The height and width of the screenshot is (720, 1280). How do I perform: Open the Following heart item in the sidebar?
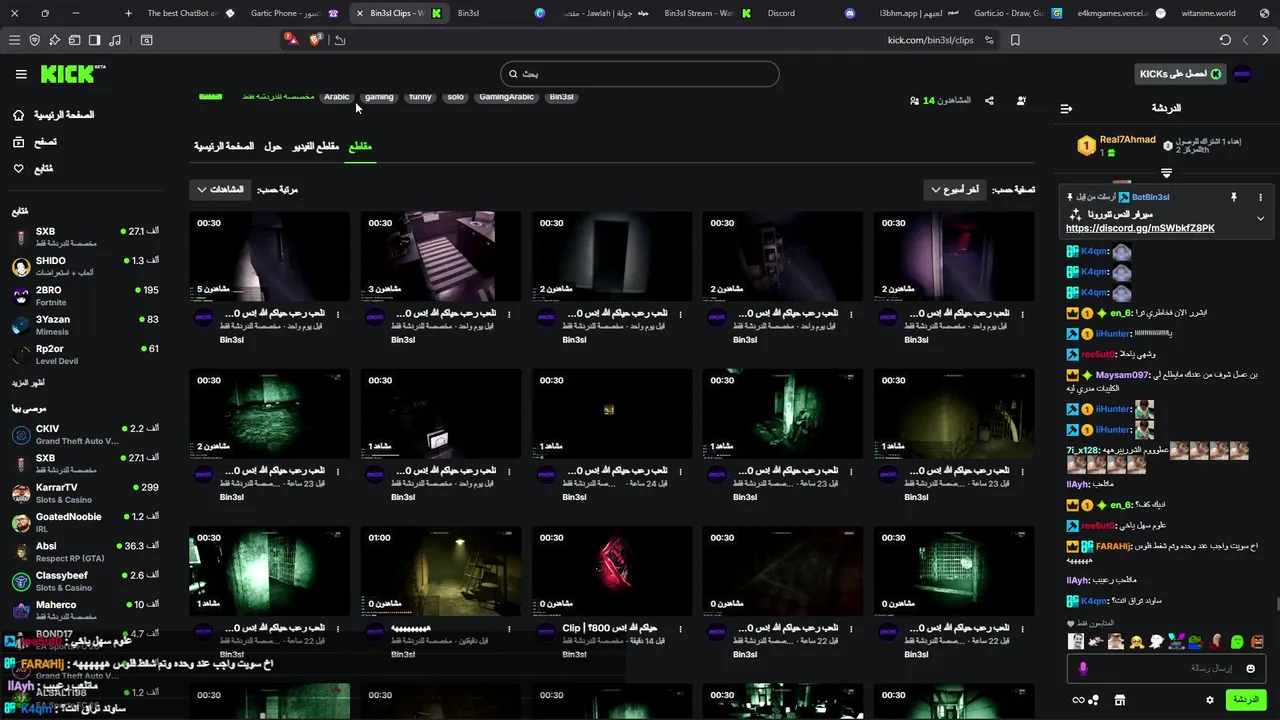click(x=33, y=168)
